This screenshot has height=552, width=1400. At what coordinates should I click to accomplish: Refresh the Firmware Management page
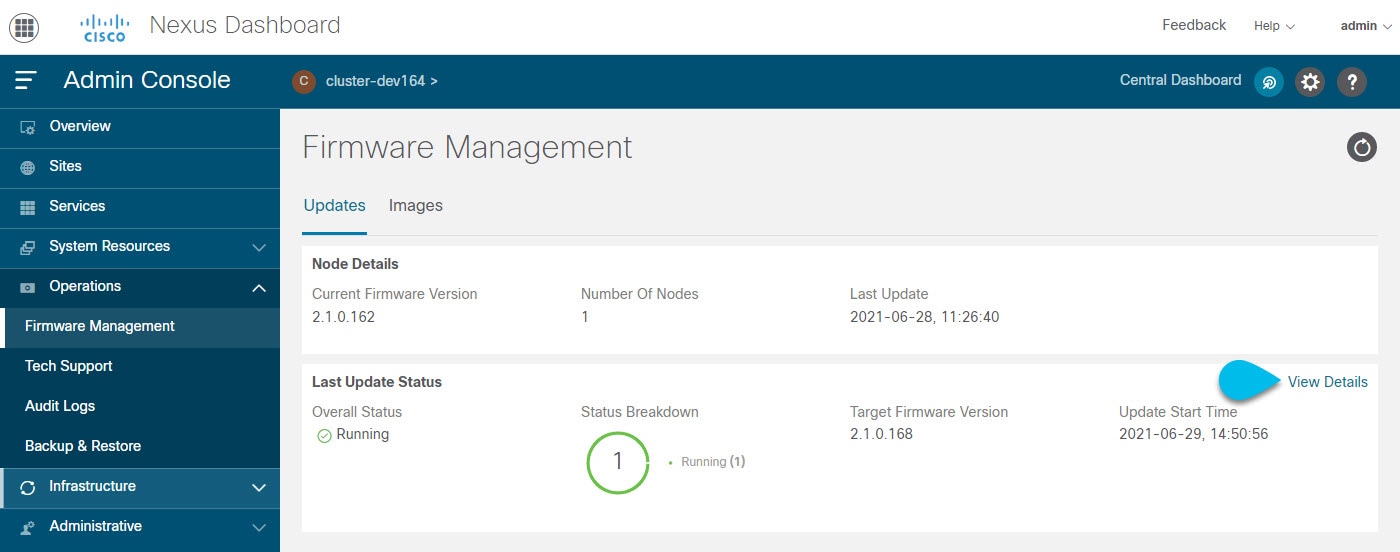tap(1362, 148)
